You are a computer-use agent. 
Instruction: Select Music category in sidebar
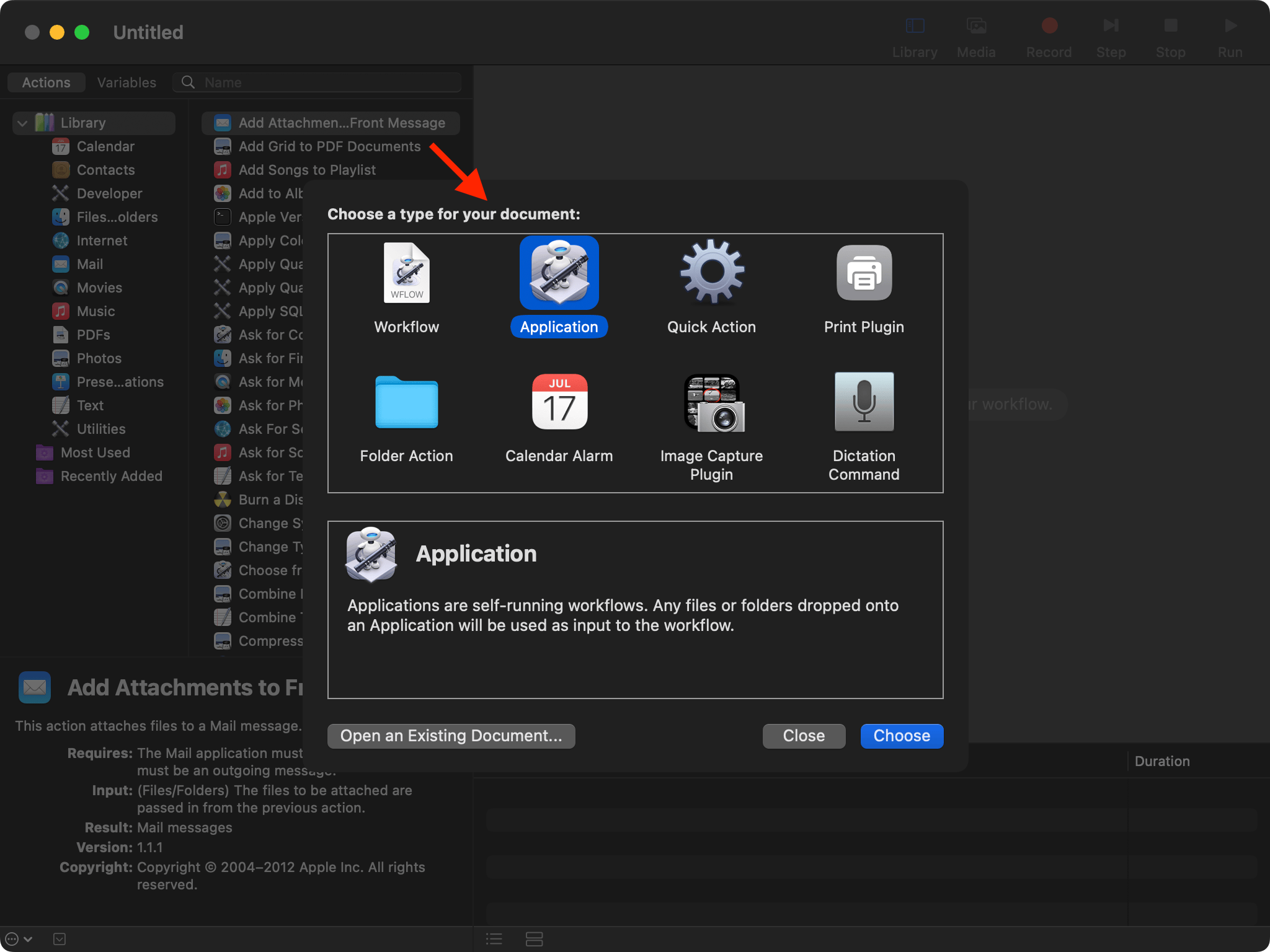[x=84, y=311]
